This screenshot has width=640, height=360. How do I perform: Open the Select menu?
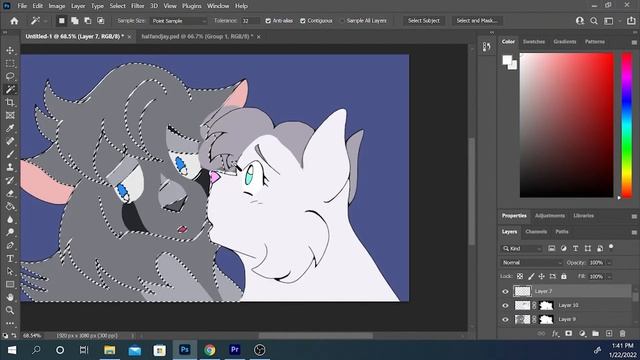[x=118, y=6]
